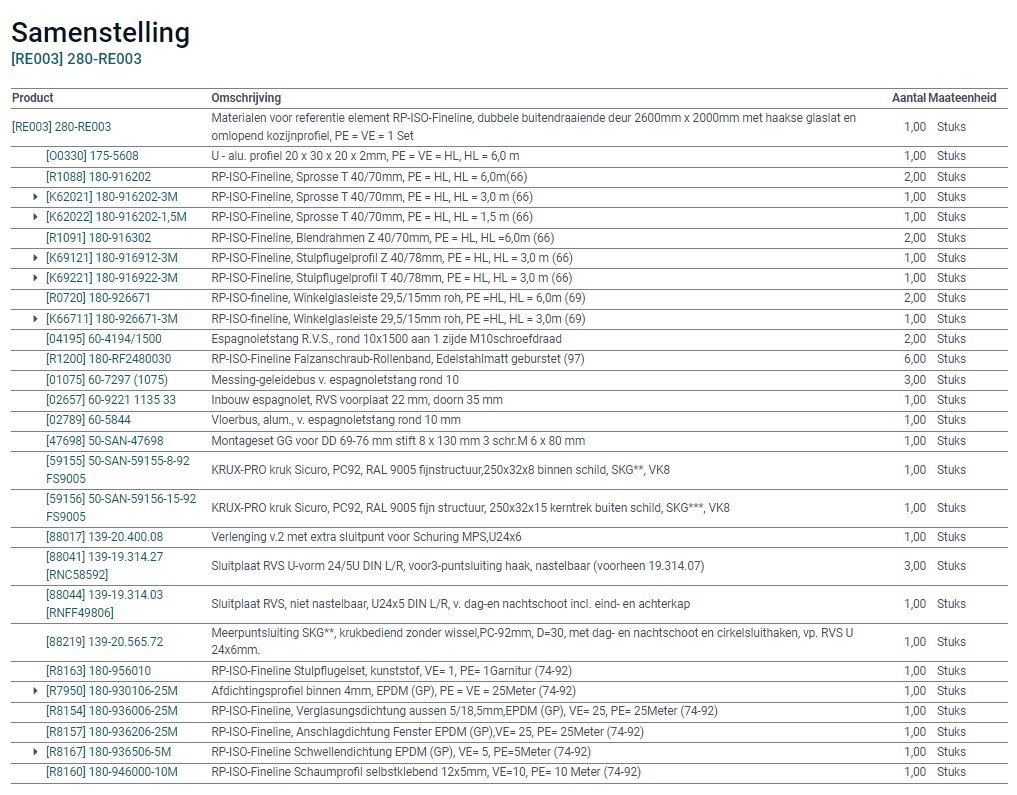The image size is (1017, 795).
Task: Select product [R1200] 180-RF2480030
Action: point(109,359)
